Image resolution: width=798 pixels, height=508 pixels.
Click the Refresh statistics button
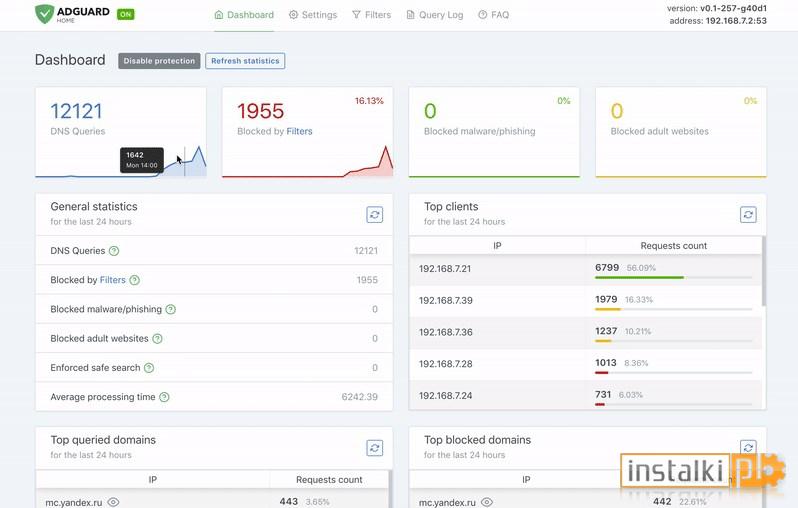coord(245,61)
